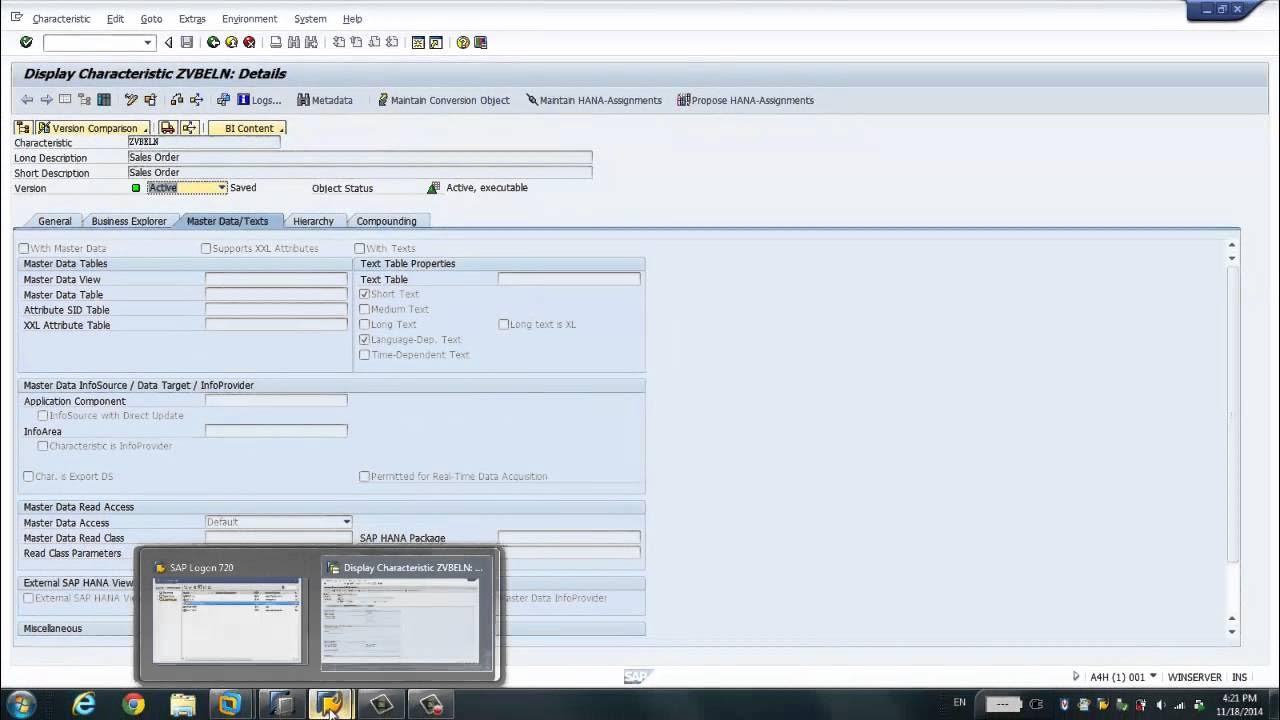Click the yellow Exit icon
The width and height of the screenshot is (1280, 720).
click(x=231, y=42)
